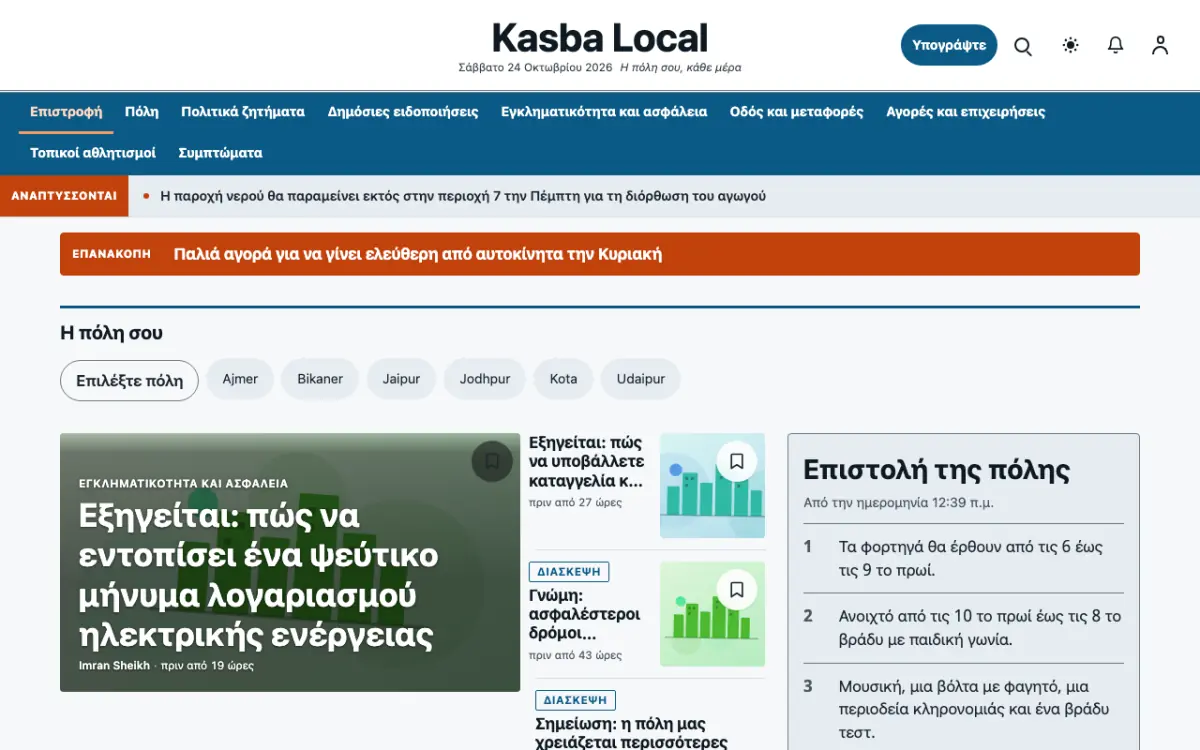Open 'Γνώμη: ασφαλέστεροι δρόμοι' headline
This screenshot has width=1200, height=750.
(x=585, y=615)
